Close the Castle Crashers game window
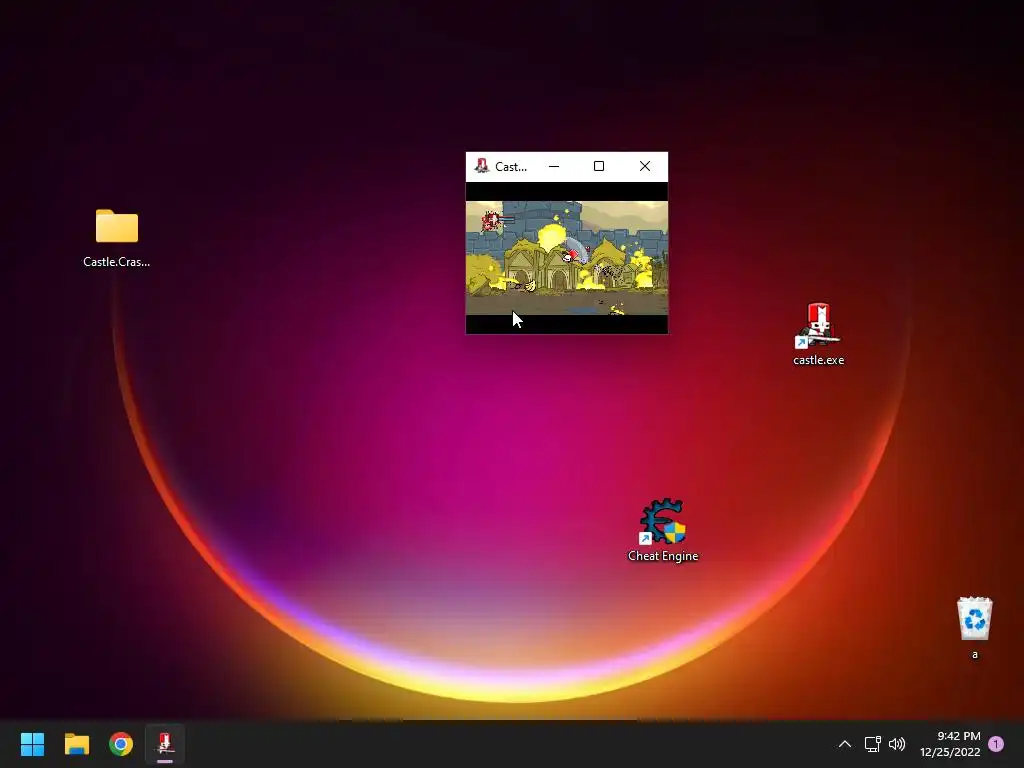The width and height of the screenshot is (1024, 768). coord(645,167)
